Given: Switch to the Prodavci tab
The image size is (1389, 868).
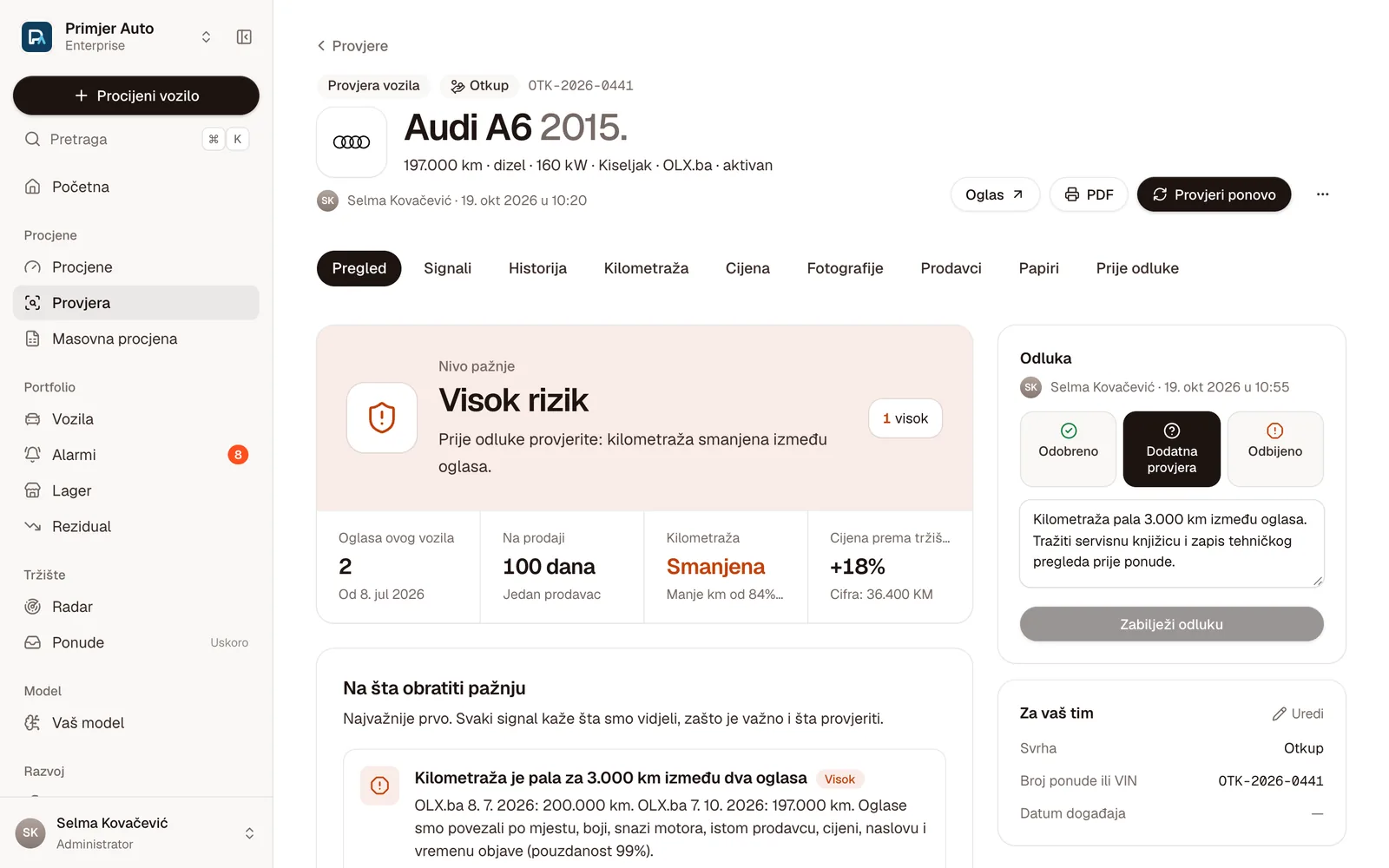Looking at the screenshot, I should pyautogui.click(x=951, y=268).
